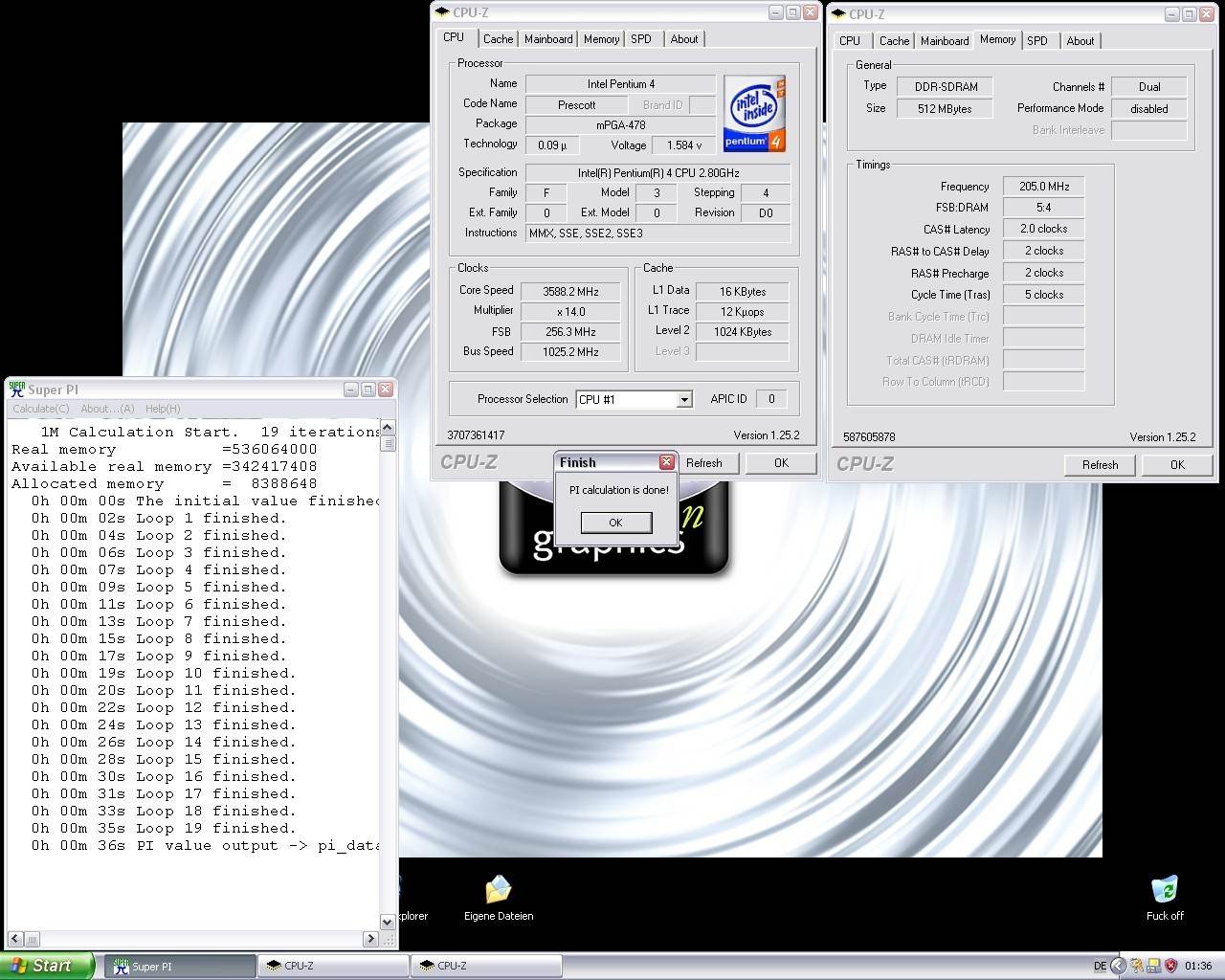The image size is (1225, 980).
Task: Click OK in the CPU-Z memory window
Action: tap(1177, 465)
